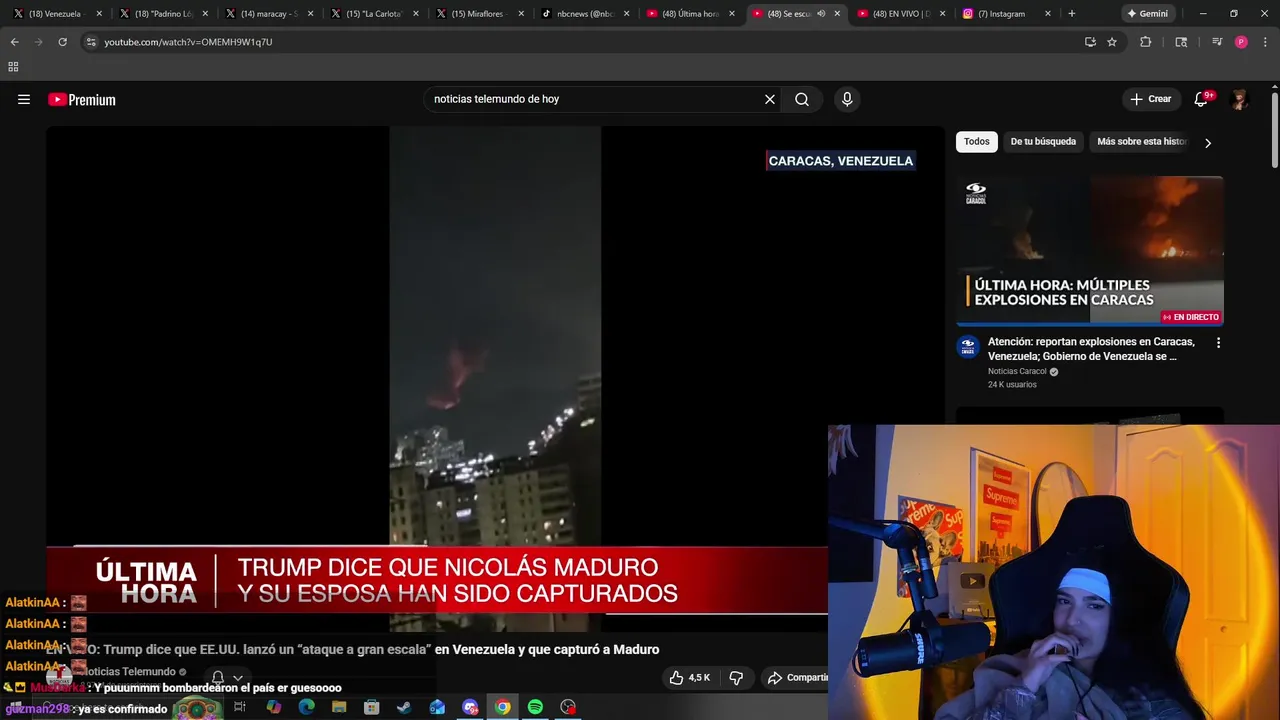Image resolution: width=1280 pixels, height=720 pixels.
Task: Open Steam from the taskbar
Action: (x=404, y=707)
